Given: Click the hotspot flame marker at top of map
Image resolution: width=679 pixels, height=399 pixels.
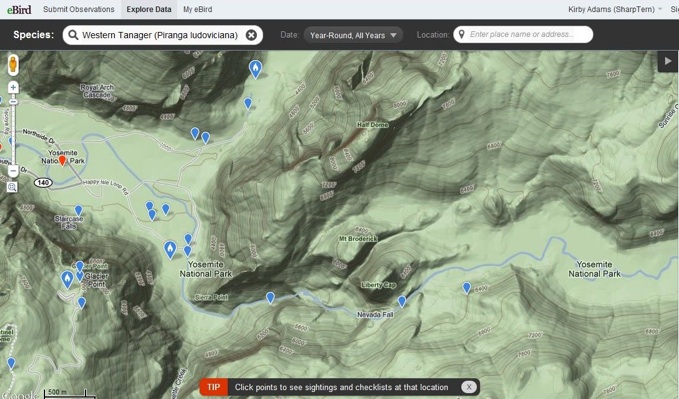Looking at the screenshot, I should click(x=255, y=69).
